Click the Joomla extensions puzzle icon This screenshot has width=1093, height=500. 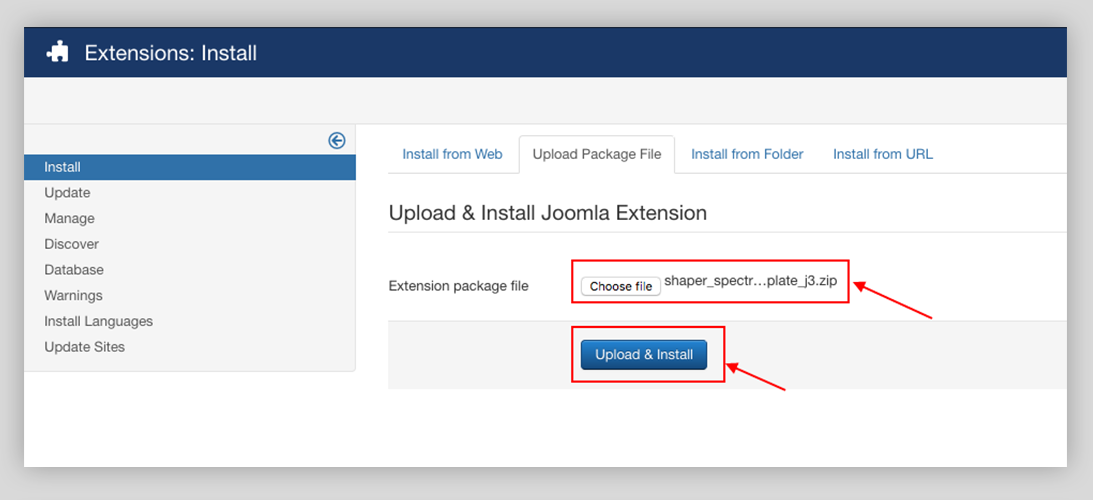pos(57,52)
